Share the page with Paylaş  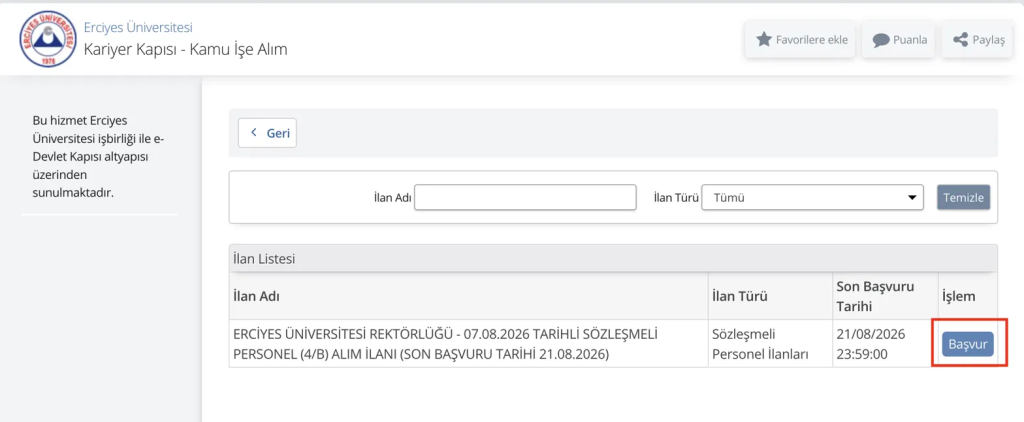point(977,40)
